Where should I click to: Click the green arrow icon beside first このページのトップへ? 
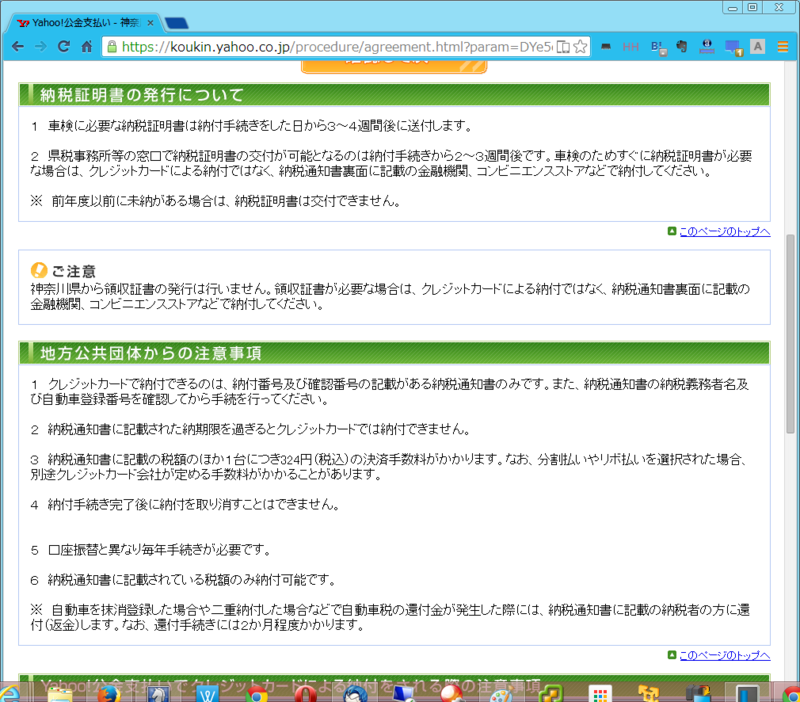point(672,231)
